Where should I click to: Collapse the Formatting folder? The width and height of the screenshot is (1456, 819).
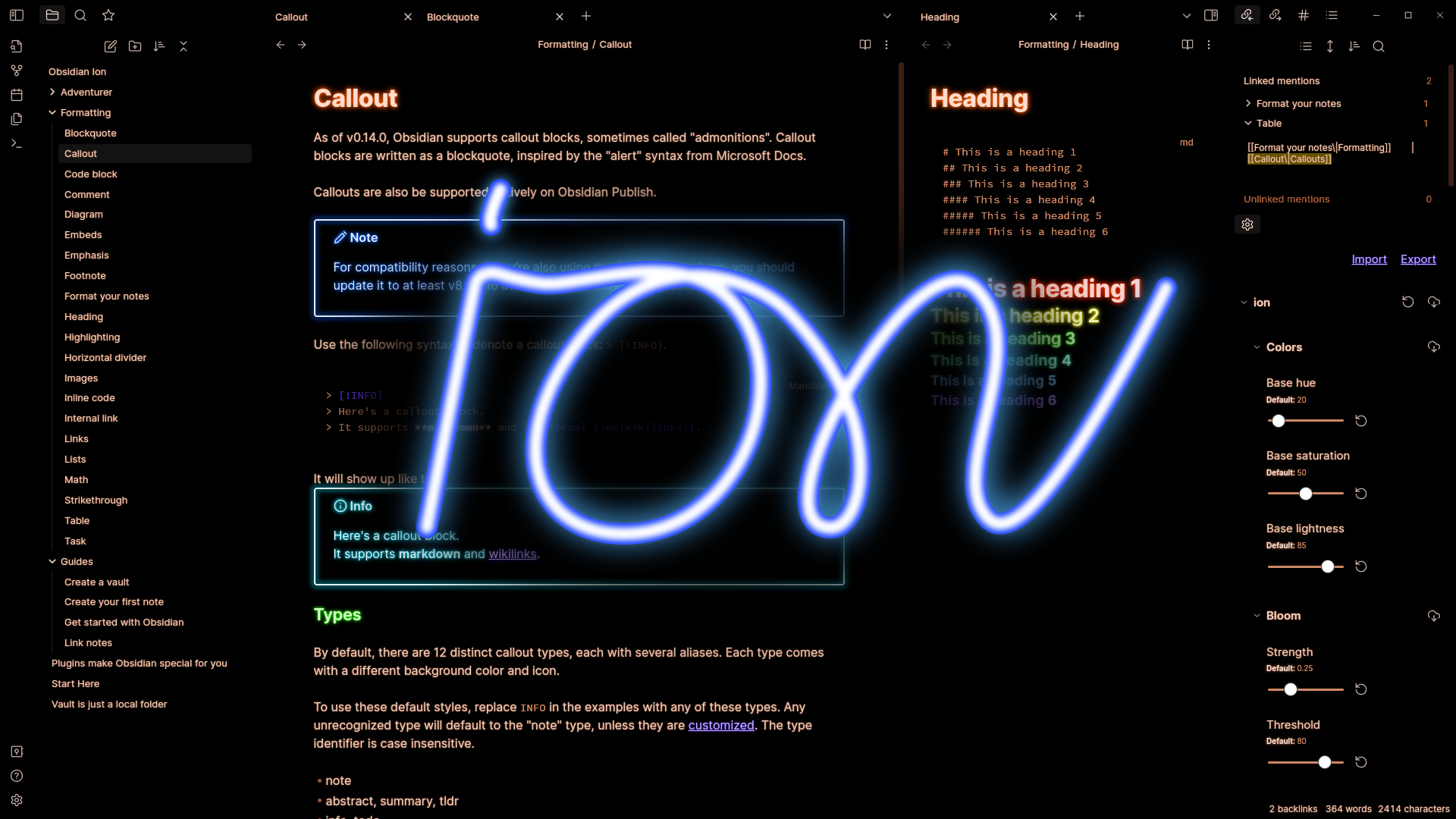point(52,112)
